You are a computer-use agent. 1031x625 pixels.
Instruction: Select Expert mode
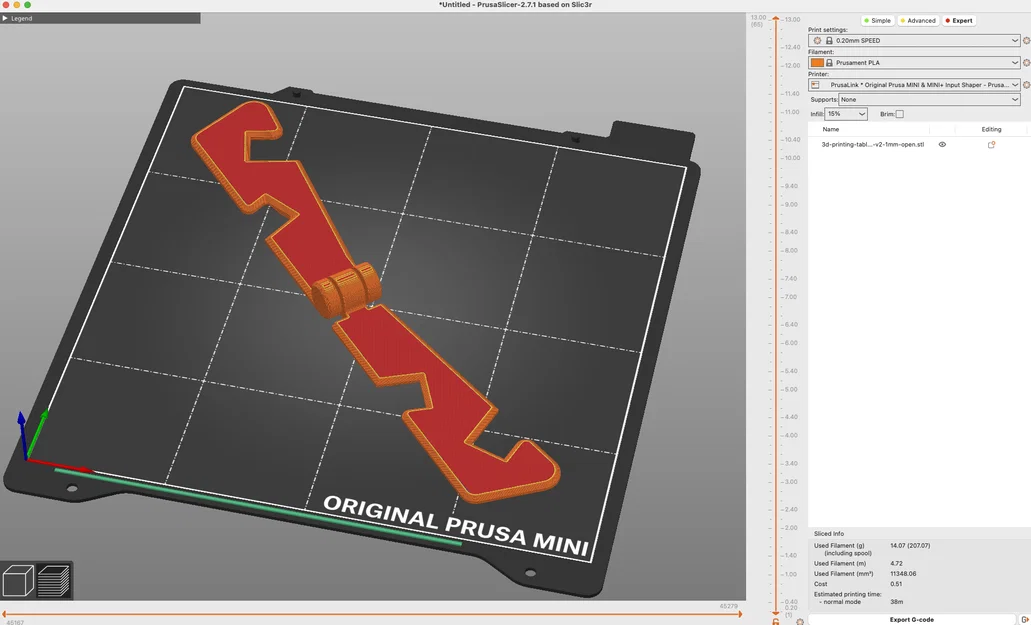(959, 20)
